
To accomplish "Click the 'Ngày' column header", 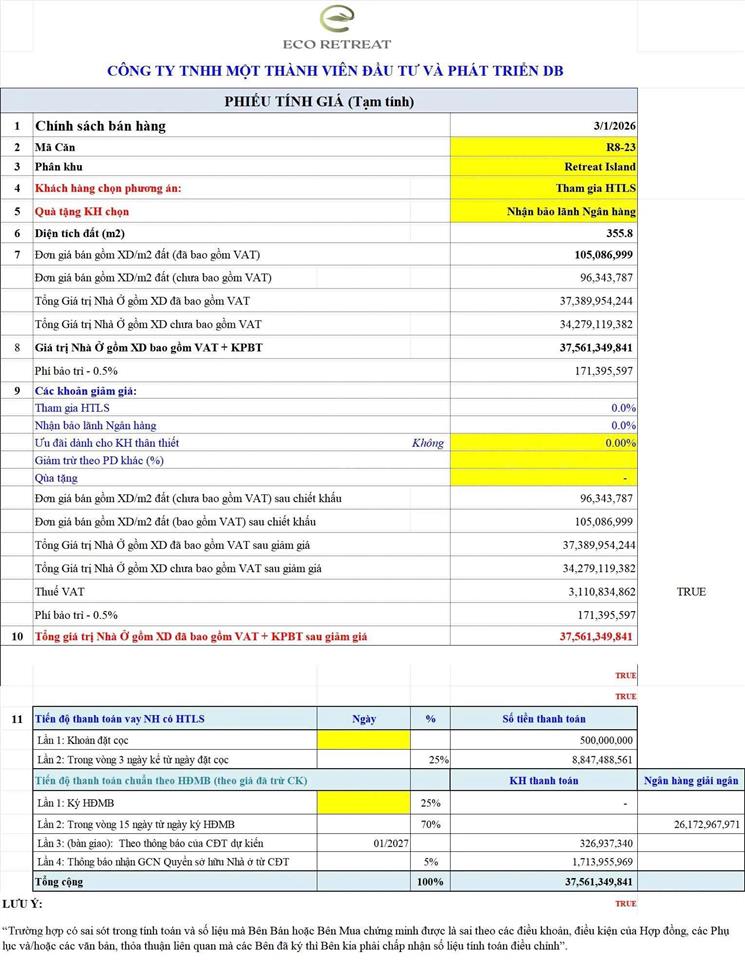I will point(364,719).
